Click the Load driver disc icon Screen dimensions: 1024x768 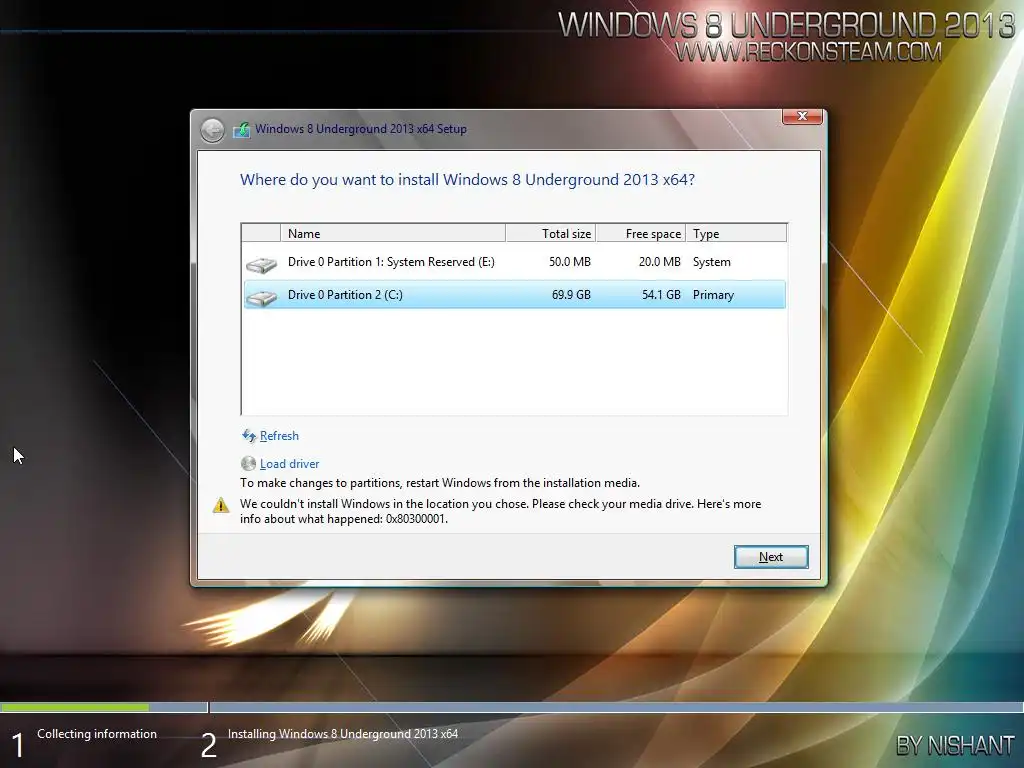click(248, 464)
